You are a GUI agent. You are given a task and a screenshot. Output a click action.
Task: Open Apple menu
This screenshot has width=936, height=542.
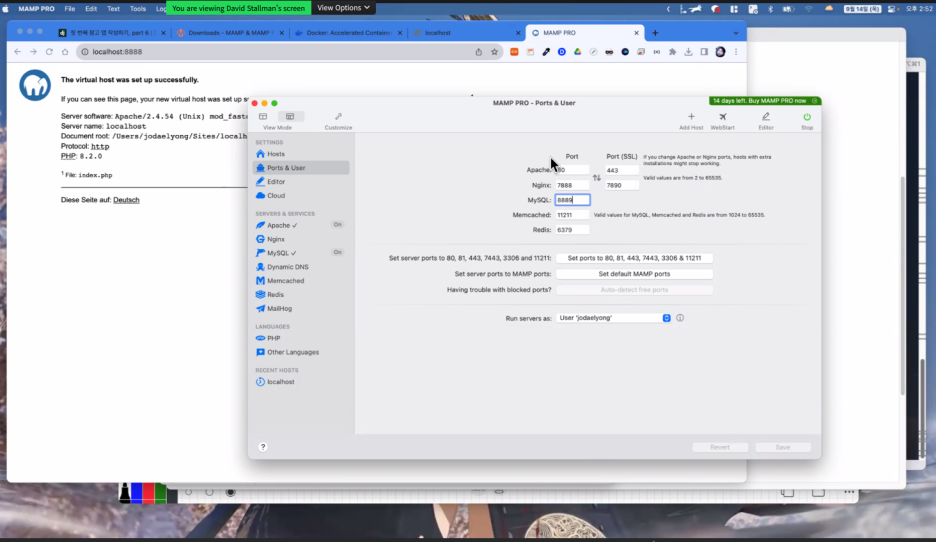click(5, 9)
